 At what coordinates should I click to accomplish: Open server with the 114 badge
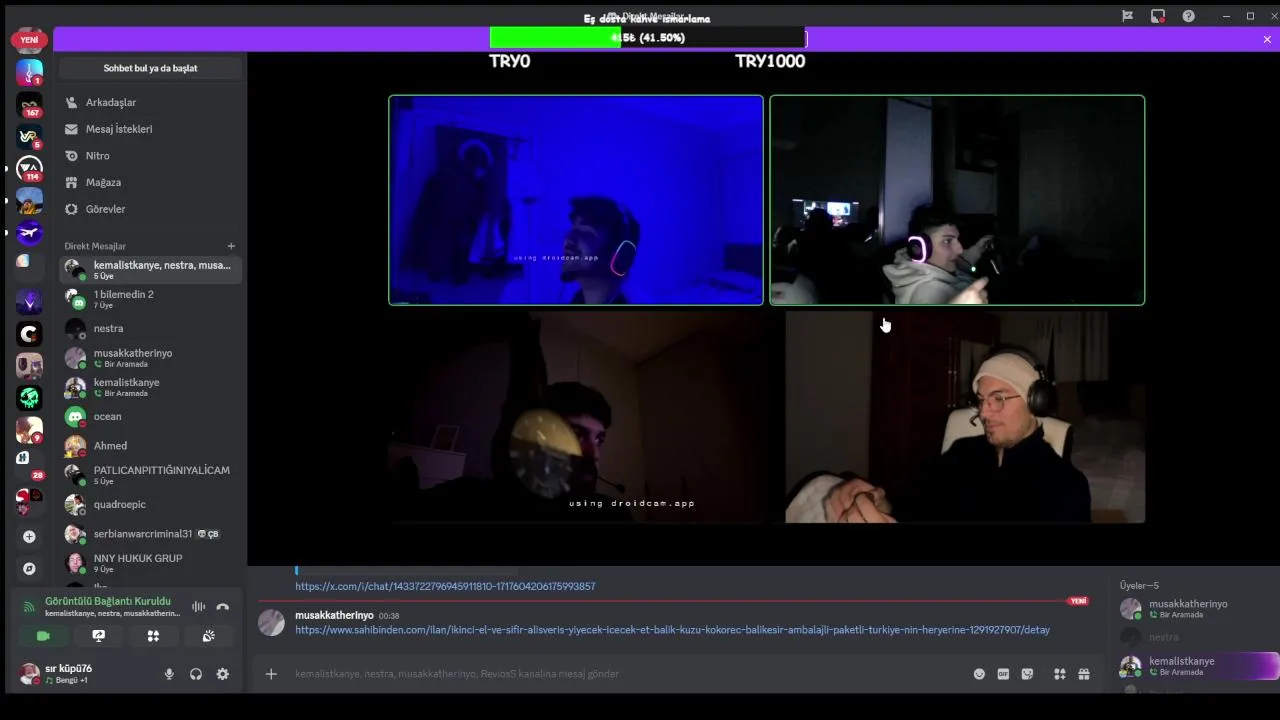pos(29,169)
